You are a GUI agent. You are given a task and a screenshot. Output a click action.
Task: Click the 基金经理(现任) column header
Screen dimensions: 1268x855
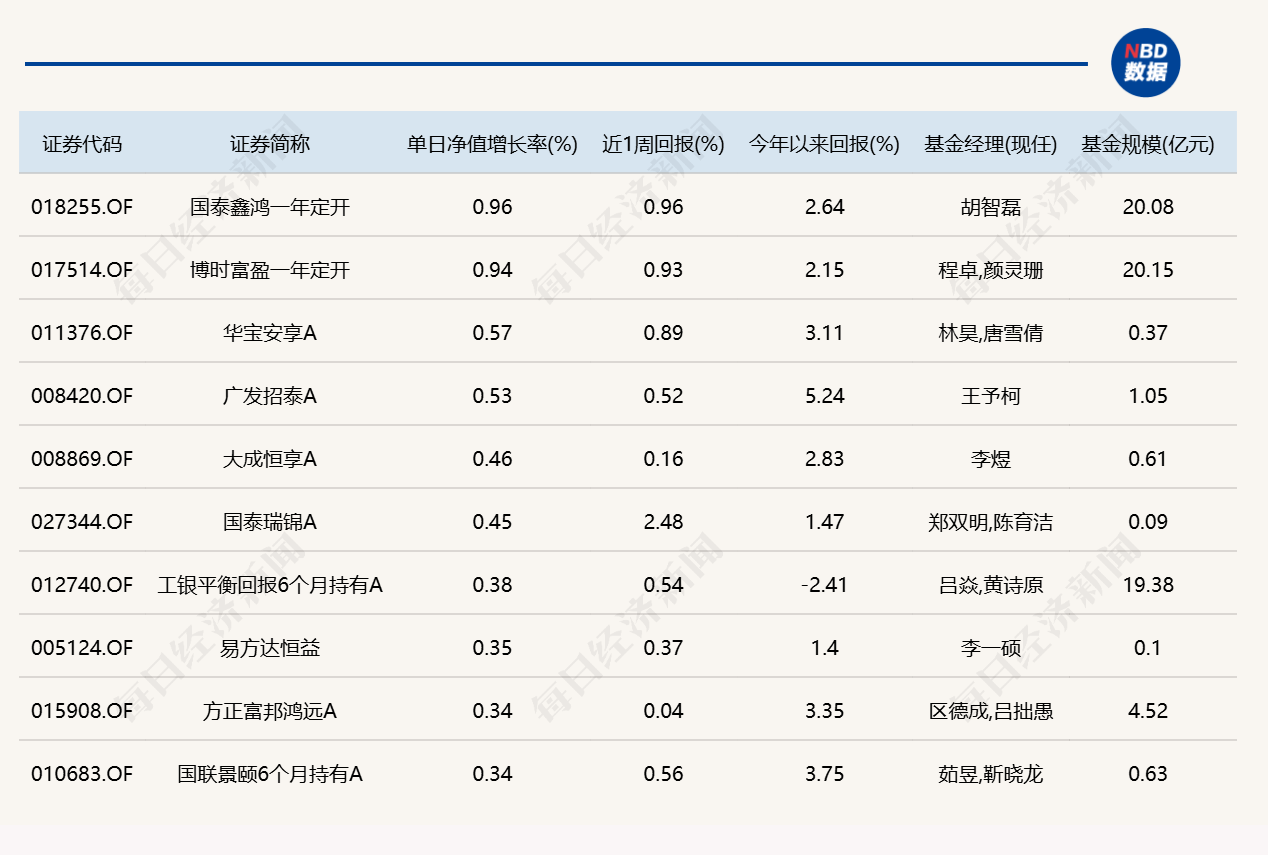coord(990,144)
